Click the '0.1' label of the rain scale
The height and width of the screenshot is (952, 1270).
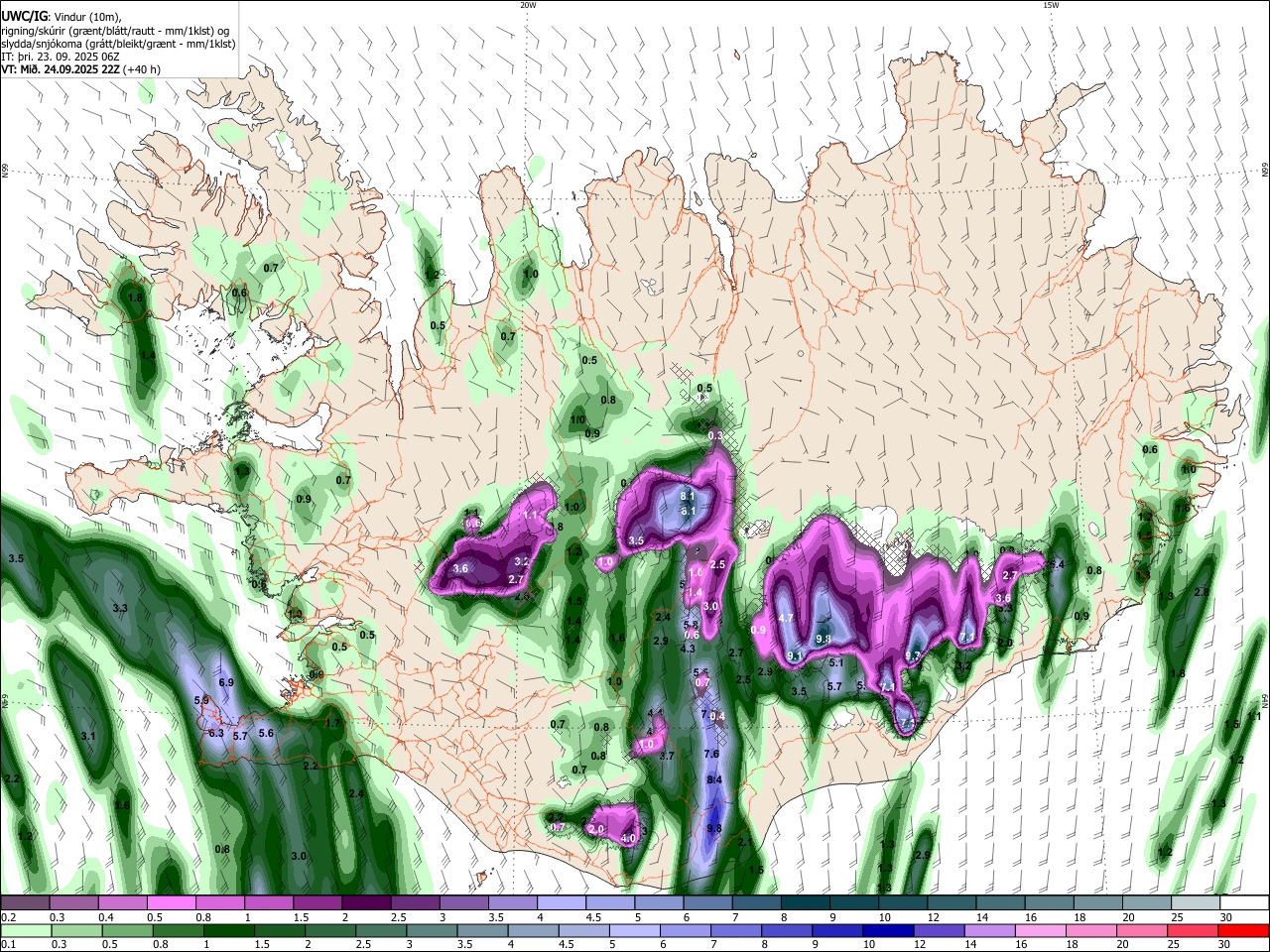(8, 945)
